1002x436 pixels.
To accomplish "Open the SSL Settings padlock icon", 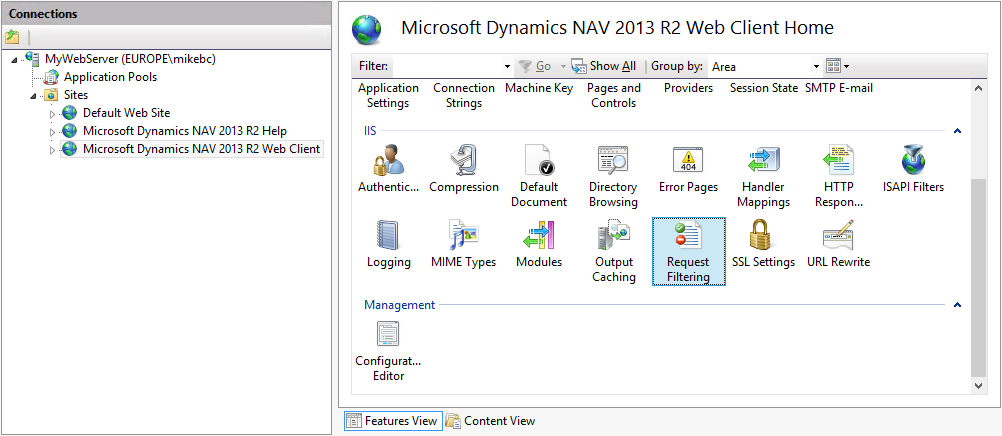I will [763, 237].
